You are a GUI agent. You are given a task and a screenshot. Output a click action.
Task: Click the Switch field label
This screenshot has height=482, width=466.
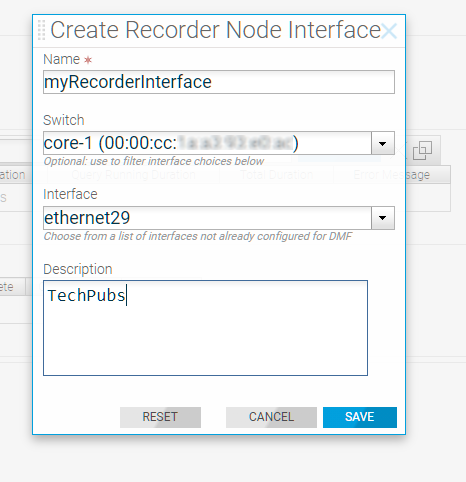pyautogui.click(x=64, y=120)
